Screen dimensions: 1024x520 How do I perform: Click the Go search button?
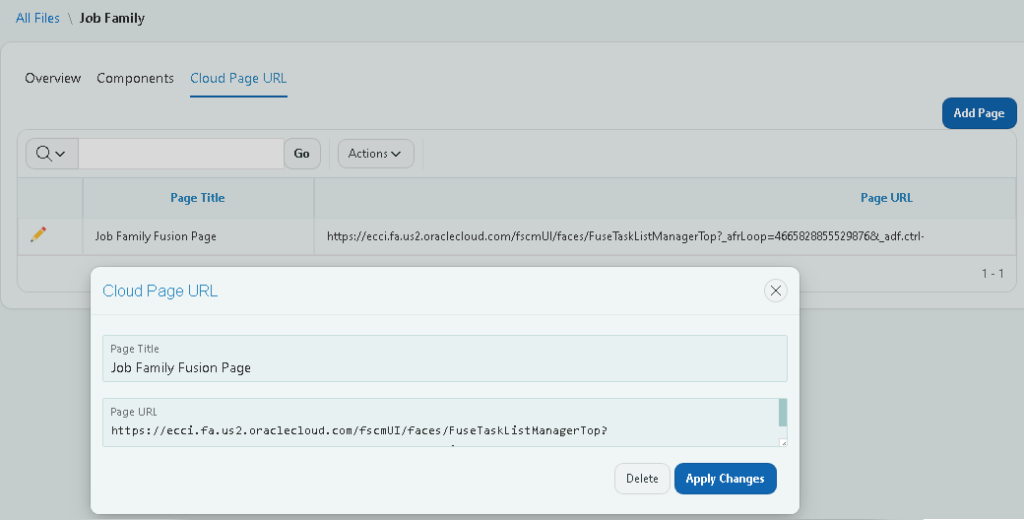point(302,154)
